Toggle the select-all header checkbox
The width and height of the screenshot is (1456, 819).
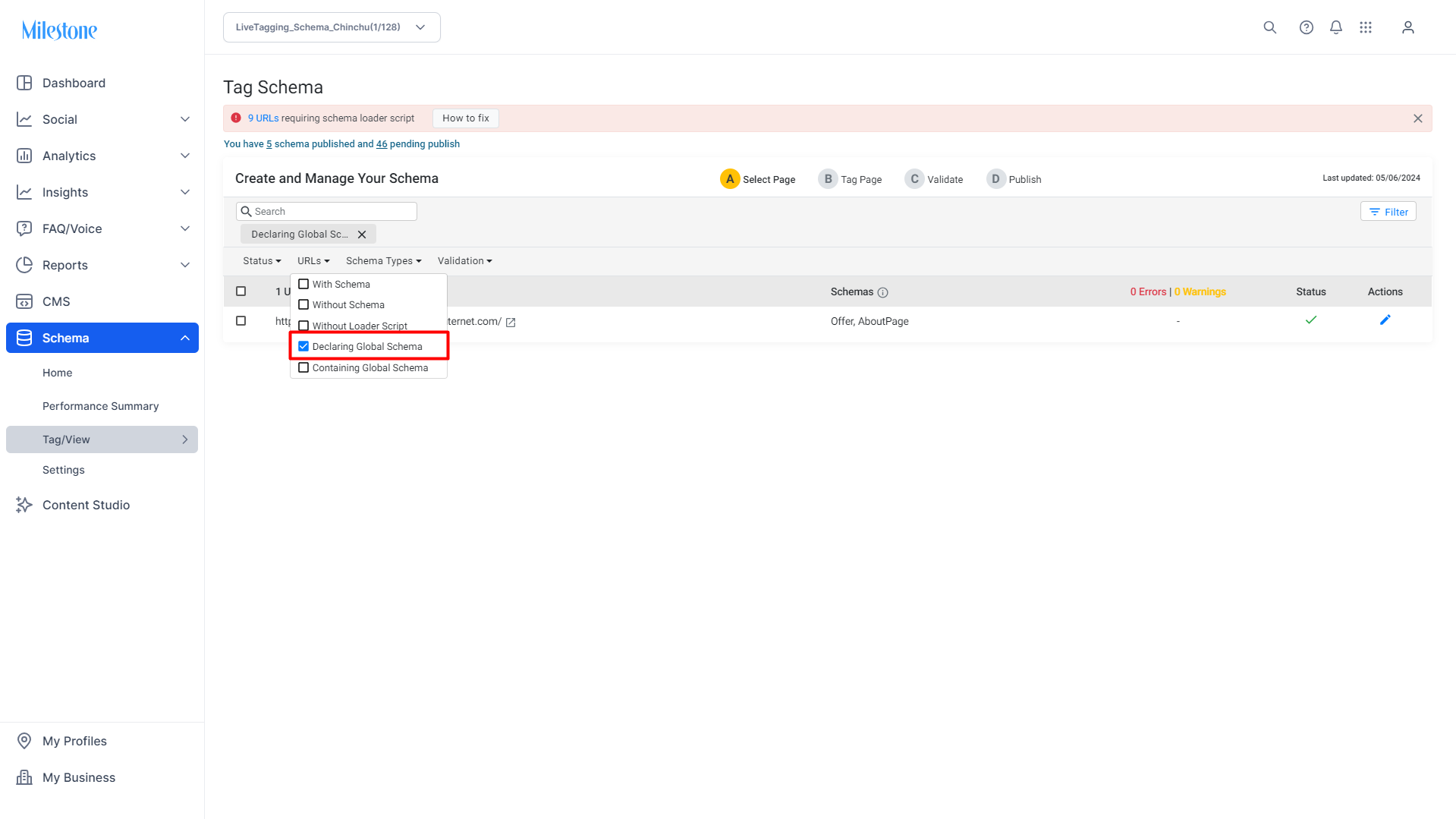241,291
